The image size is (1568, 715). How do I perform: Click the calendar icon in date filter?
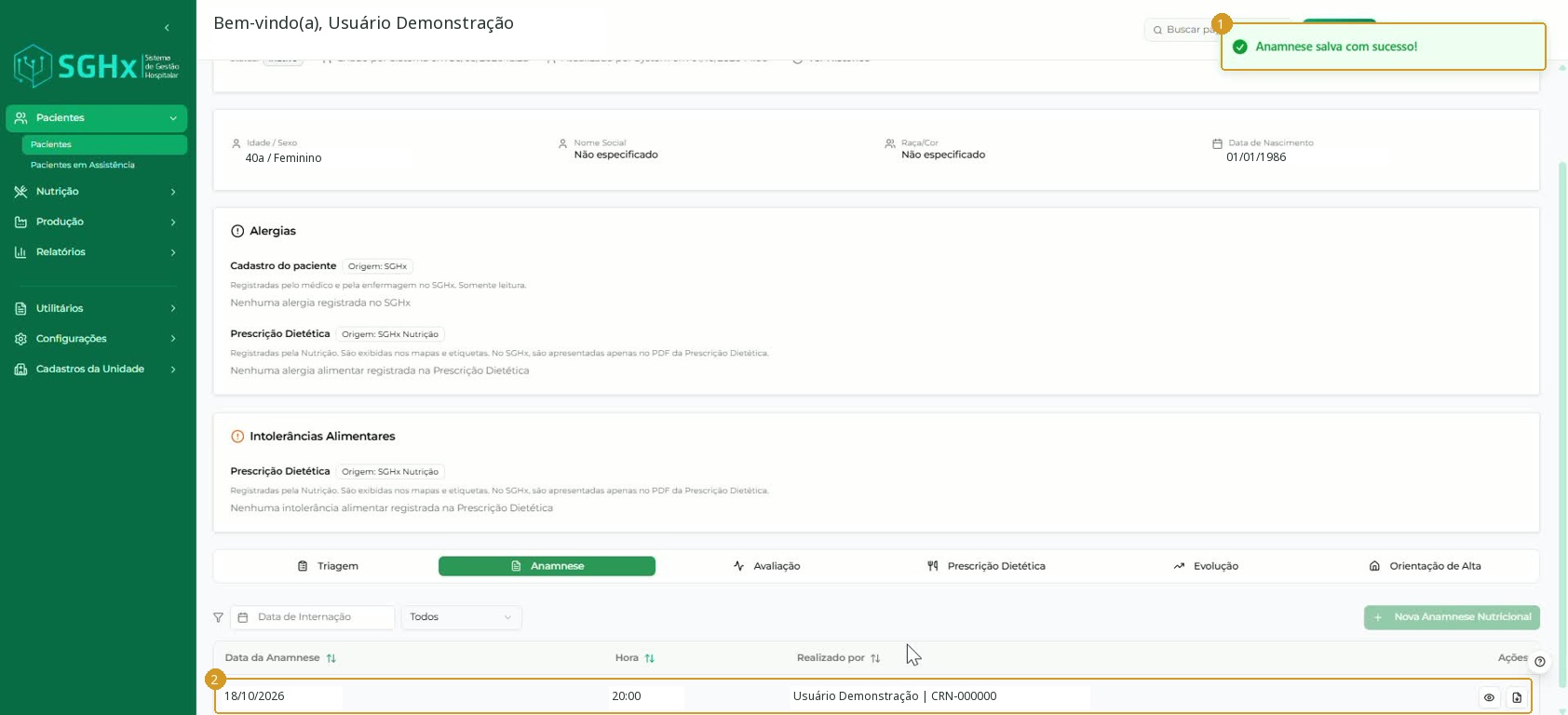tap(243, 617)
